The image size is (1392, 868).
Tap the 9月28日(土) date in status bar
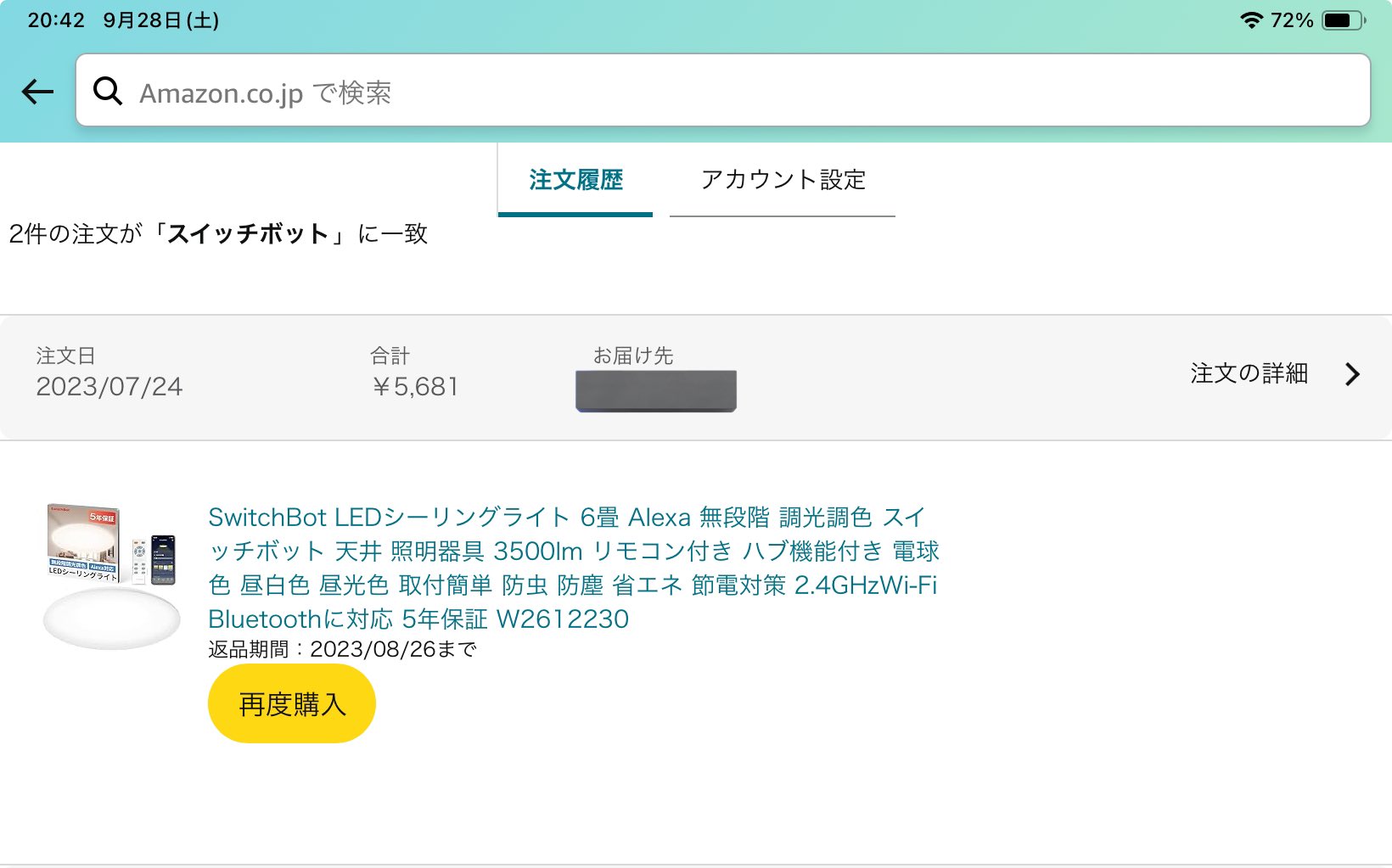pos(161,20)
